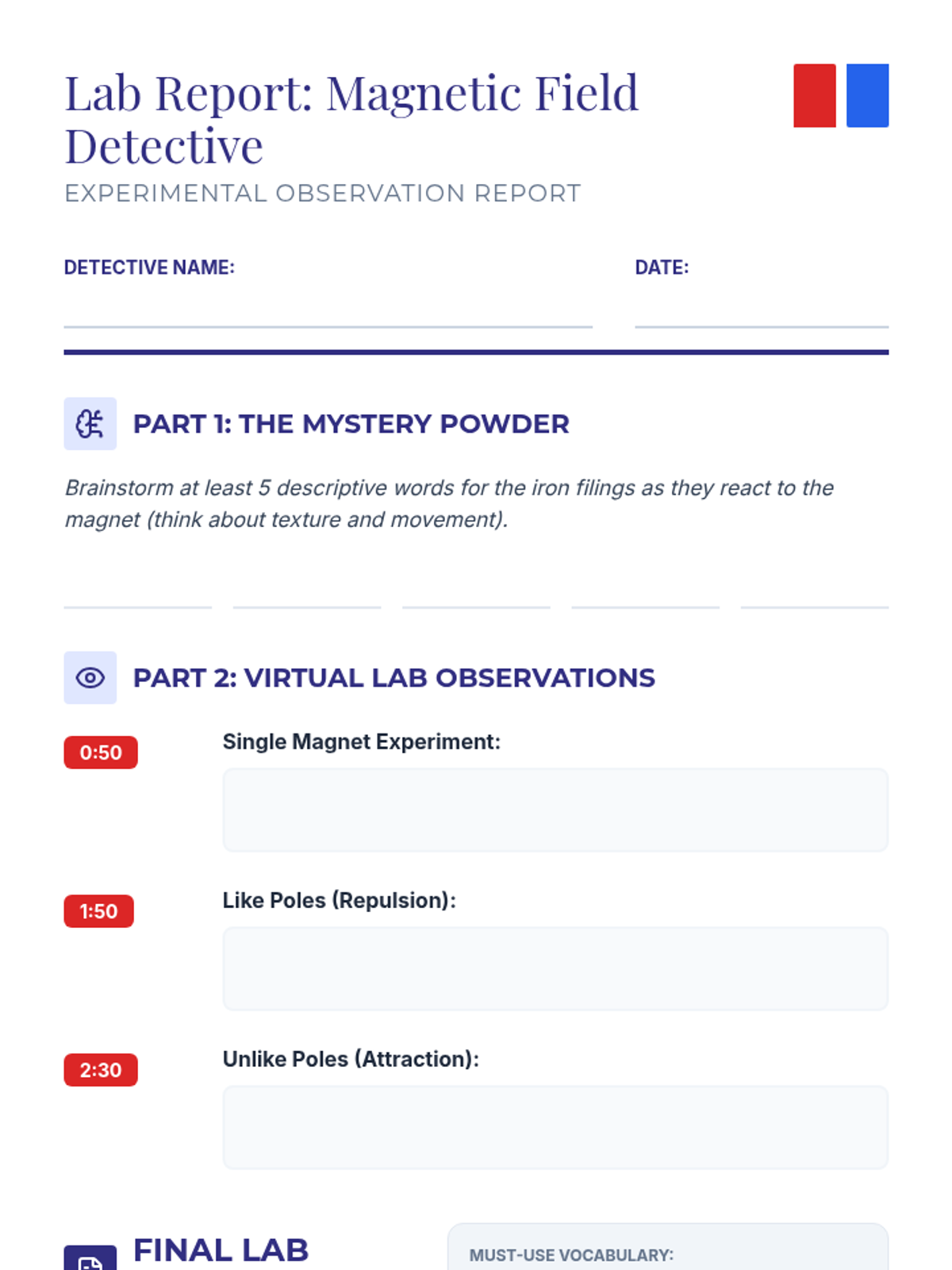Click the brain icon beside Part 1
The width and height of the screenshot is (952, 1270).
coord(90,424)
